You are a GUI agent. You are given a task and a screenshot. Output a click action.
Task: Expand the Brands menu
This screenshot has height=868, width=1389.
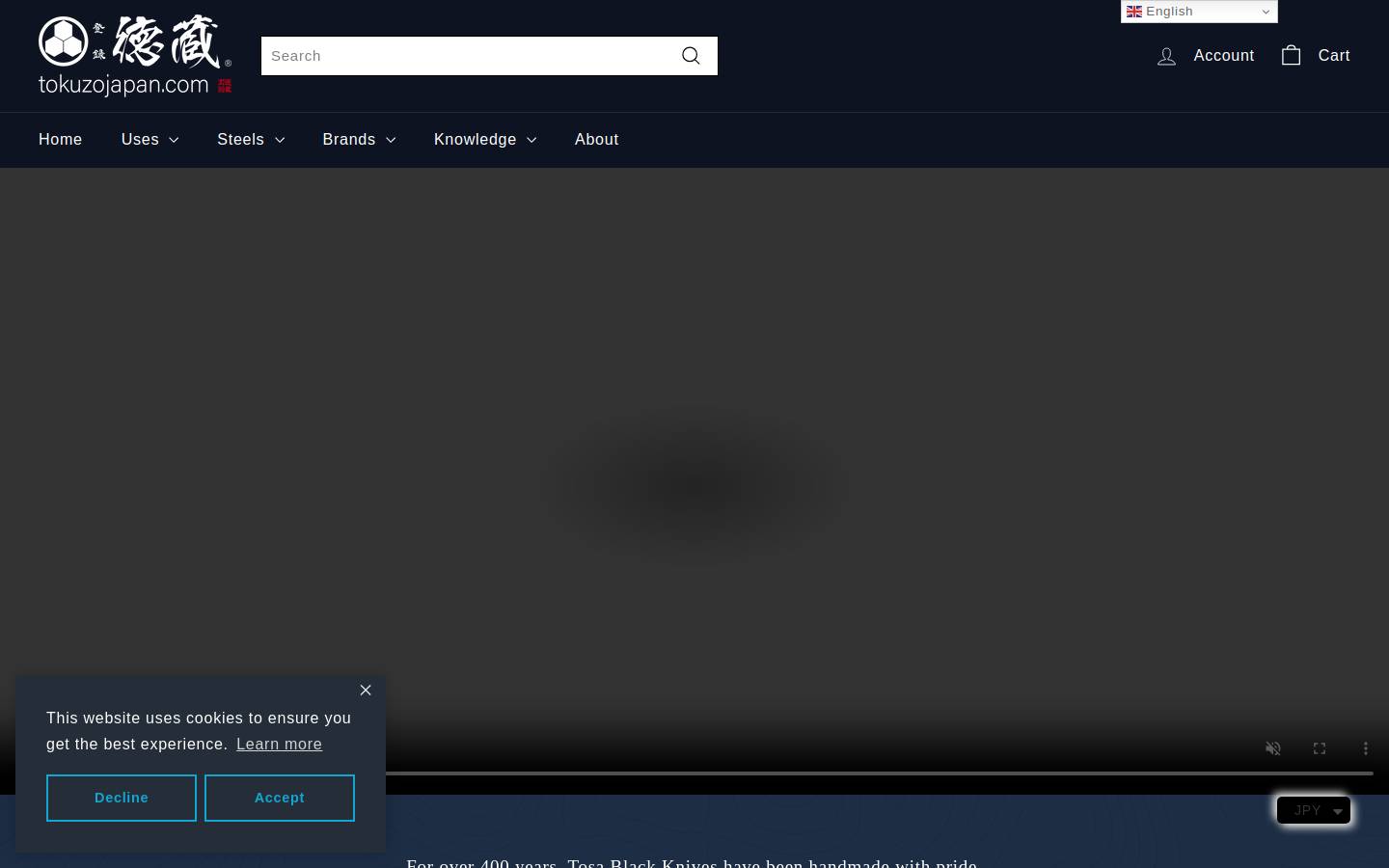(359, 140)
